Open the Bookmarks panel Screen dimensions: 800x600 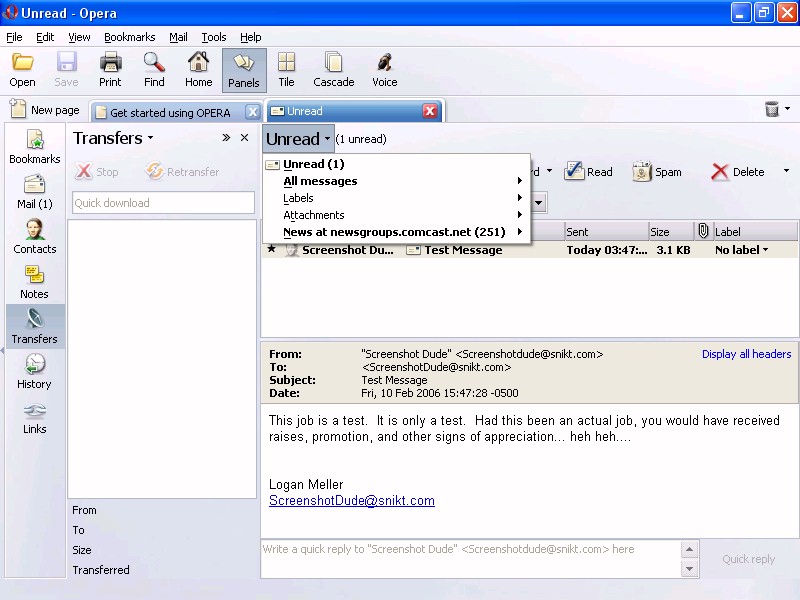35,146
